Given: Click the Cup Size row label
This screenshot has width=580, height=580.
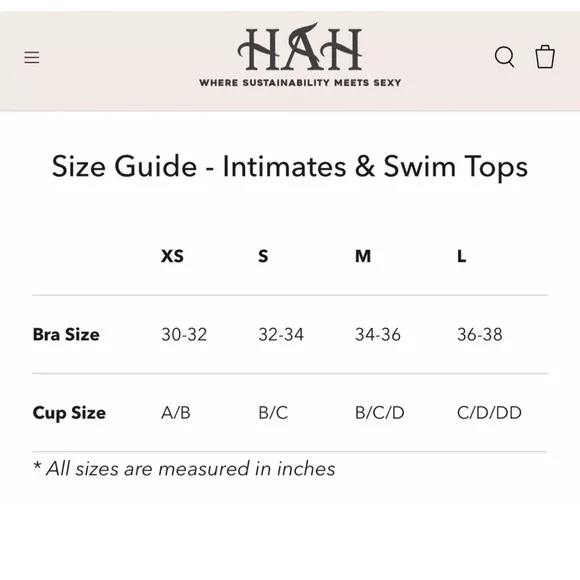Looking at the screenshot, I should (x=69, y=413).
